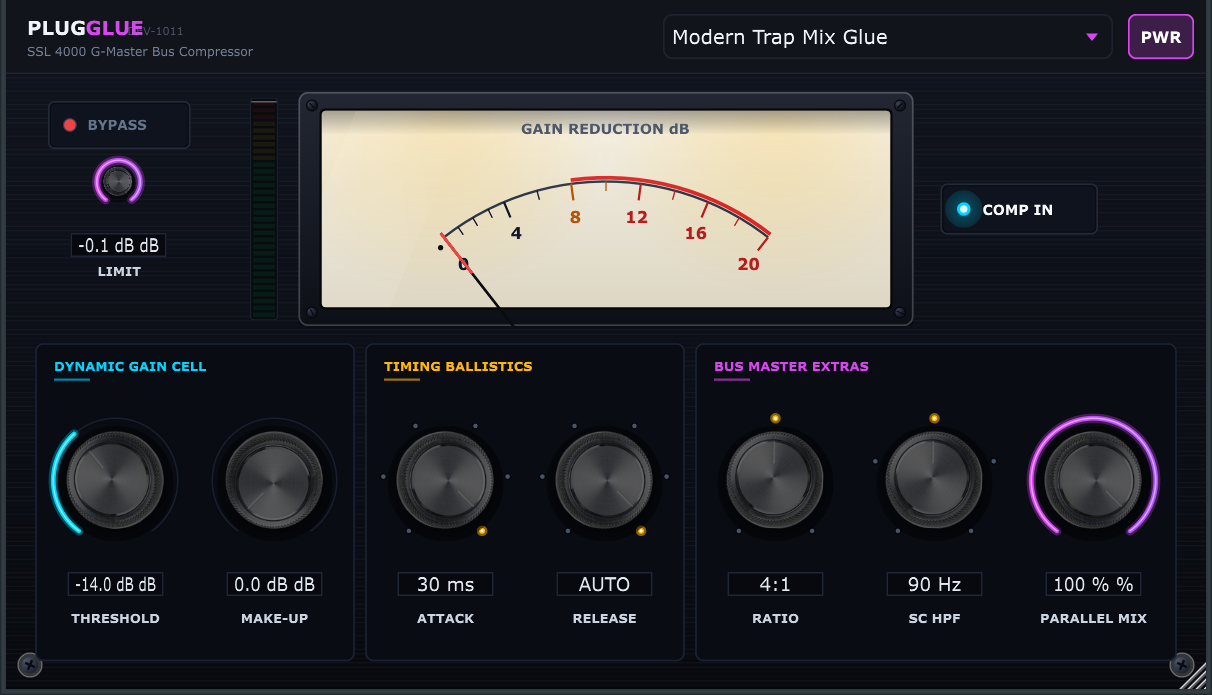Screen dimensions: 1212x695
Task: Click the GAIN REDUCTION dB meter title
Action: click(x=605, y=129)
